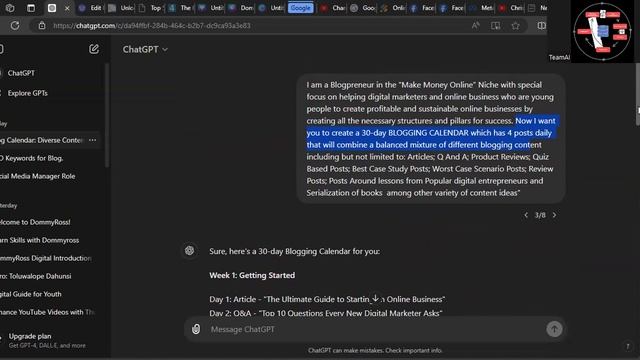Click the attach file paperclip icon
Image resolution: width=640 pixels, height=360 pixels.
click(196, 329)
